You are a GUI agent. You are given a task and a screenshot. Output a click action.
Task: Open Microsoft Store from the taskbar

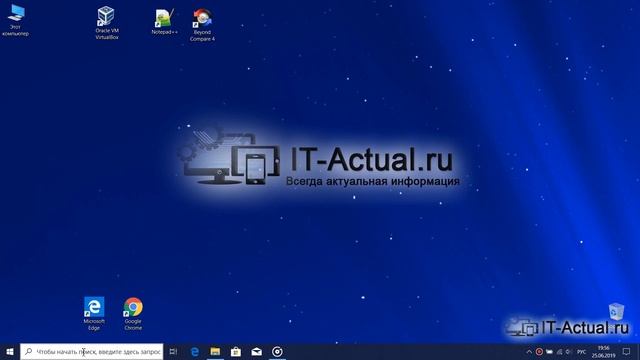coord(236,351)
